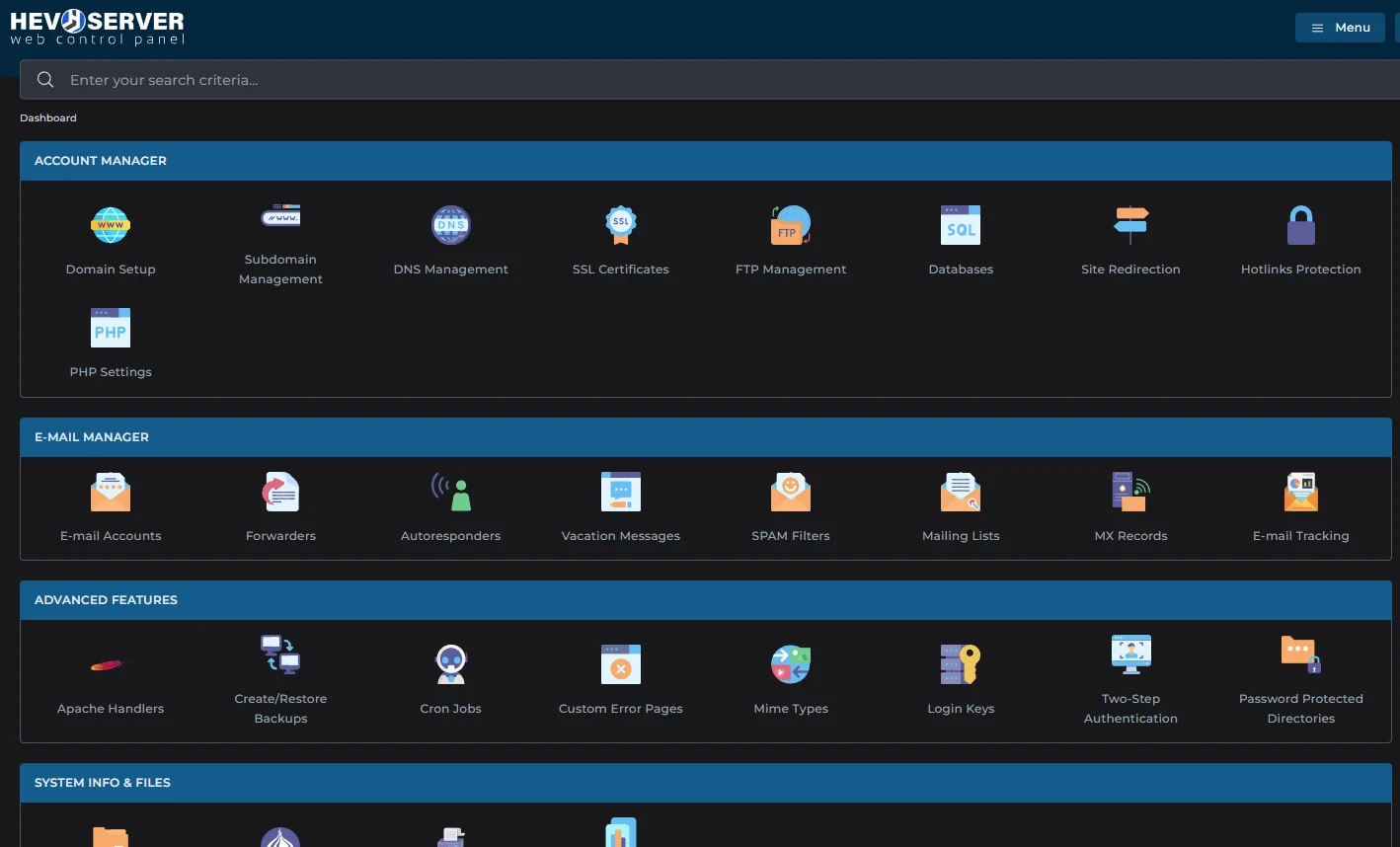This screenshot has height=847, width=1400.
Task: Select the Login Keys icon
Action: (x=960, y=665)
